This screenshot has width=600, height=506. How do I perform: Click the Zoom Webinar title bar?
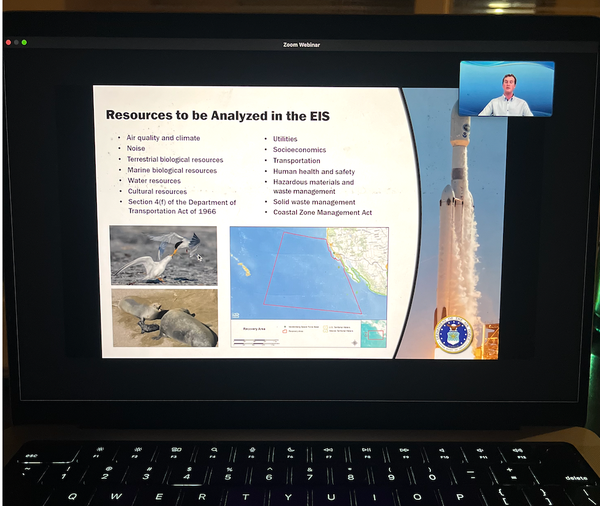(300, 45)
